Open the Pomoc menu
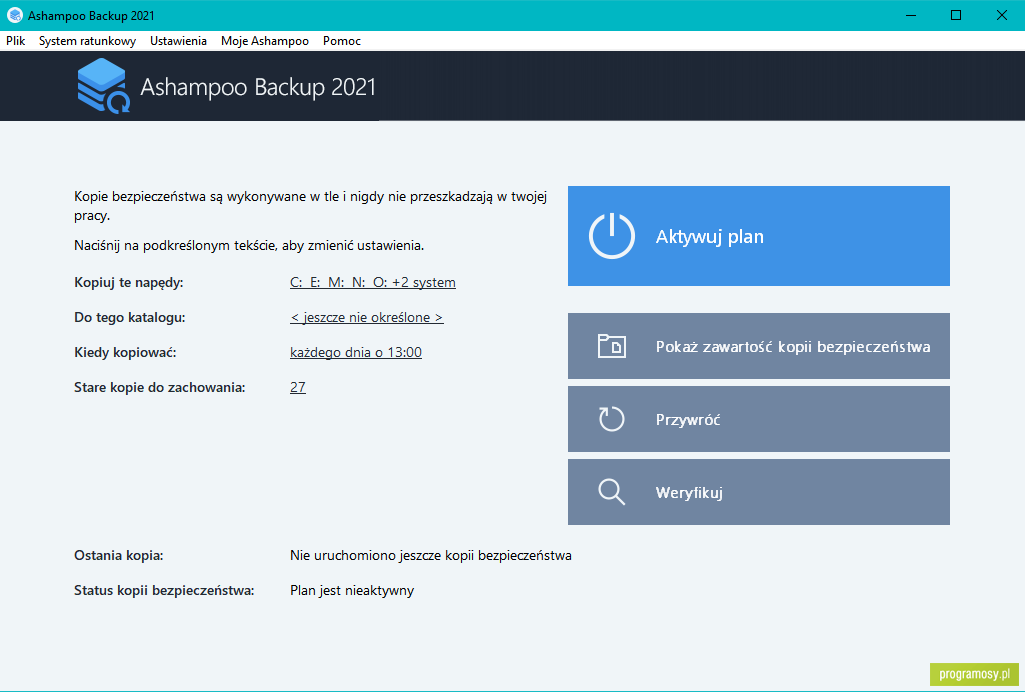The image size is (1025, 692). [x=341, y=41]
